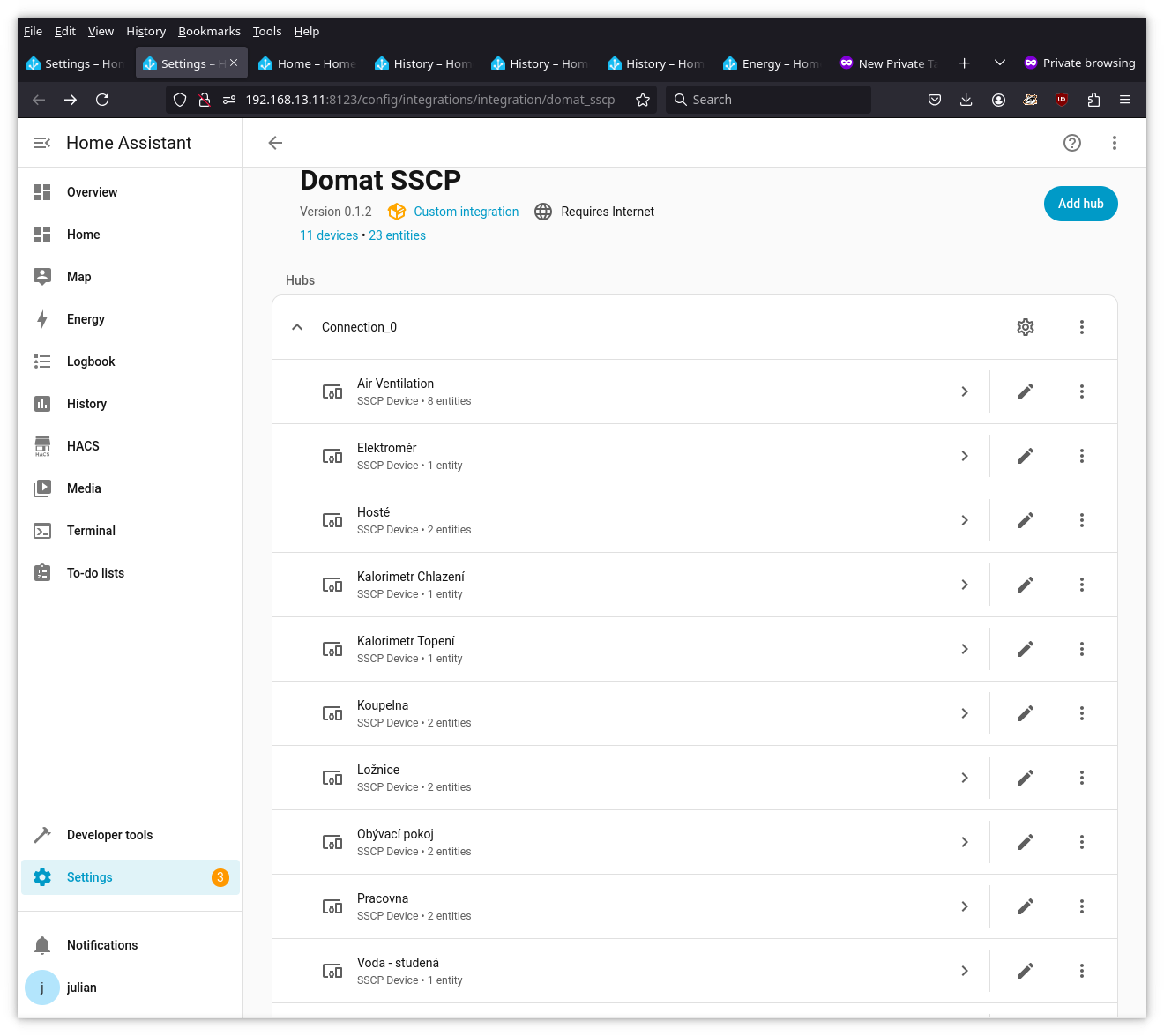
Task: Edit the Hosté device with pencil icon
Action: click(x=1026, y=520)
